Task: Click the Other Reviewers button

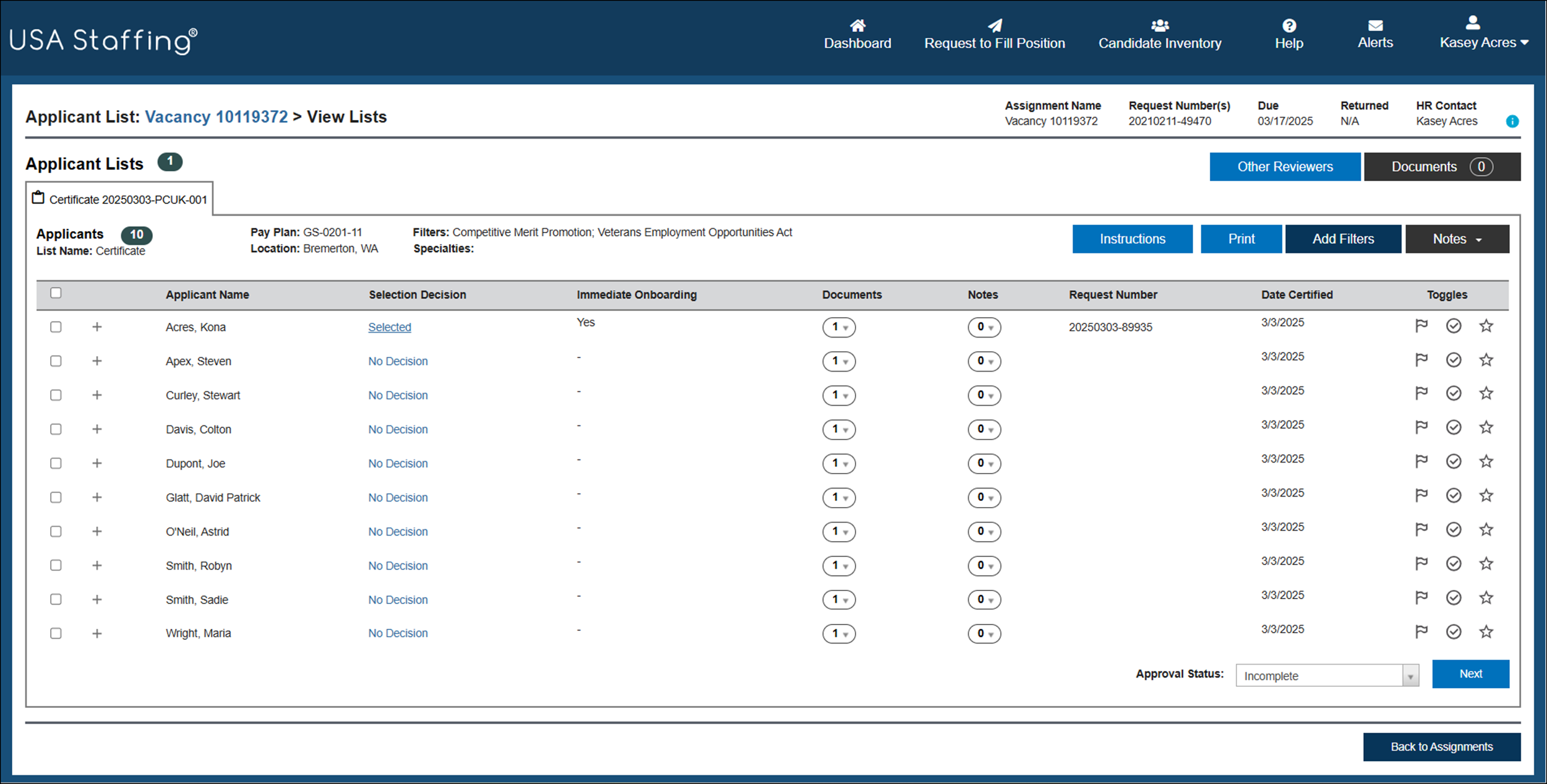Action: [1285, 166]
